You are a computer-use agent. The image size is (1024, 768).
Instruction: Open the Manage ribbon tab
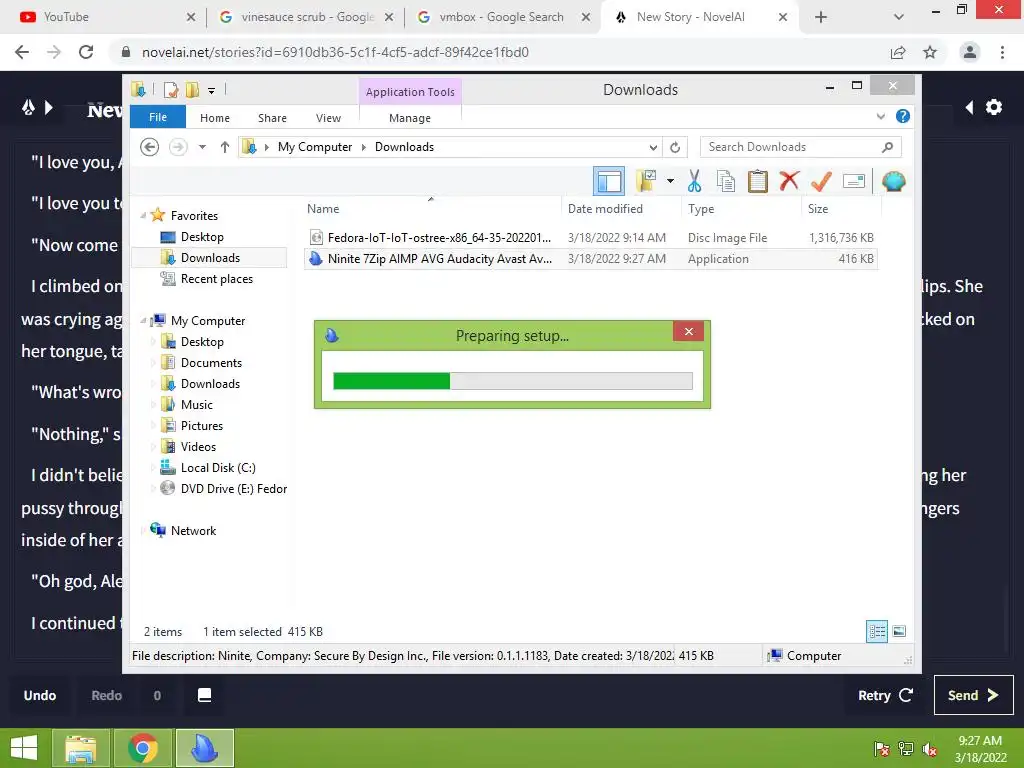410,118
